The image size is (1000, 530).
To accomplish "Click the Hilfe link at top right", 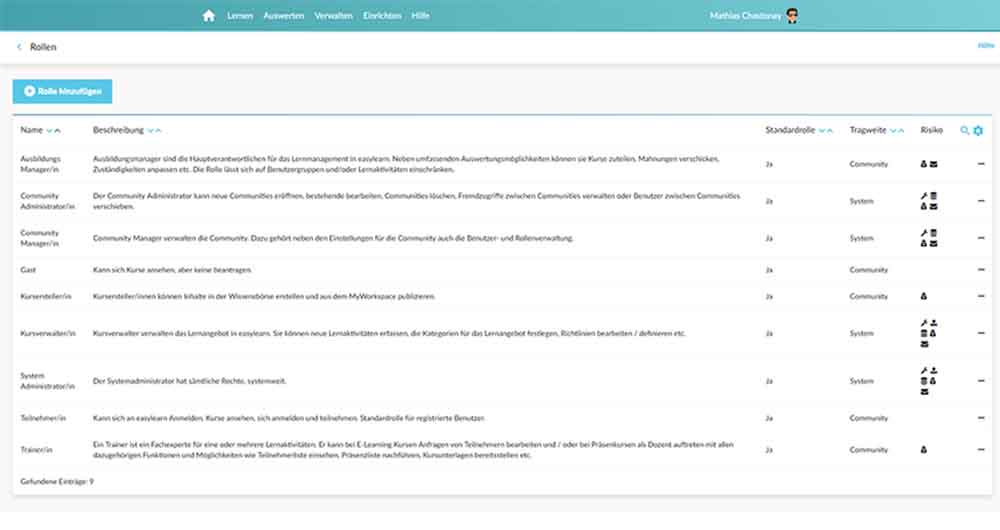I will pyautogui.click(x=985, y=47).
